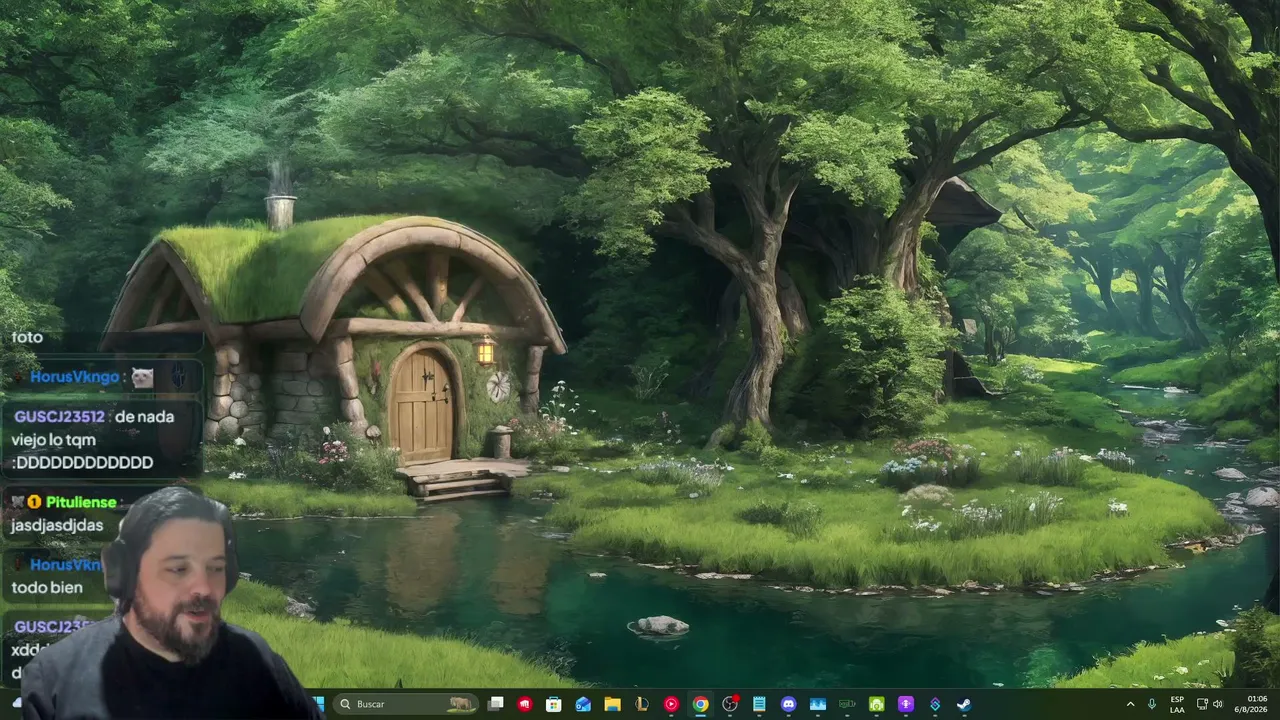
Task: Open the Outlook mail icon
Action: [583, 704]
